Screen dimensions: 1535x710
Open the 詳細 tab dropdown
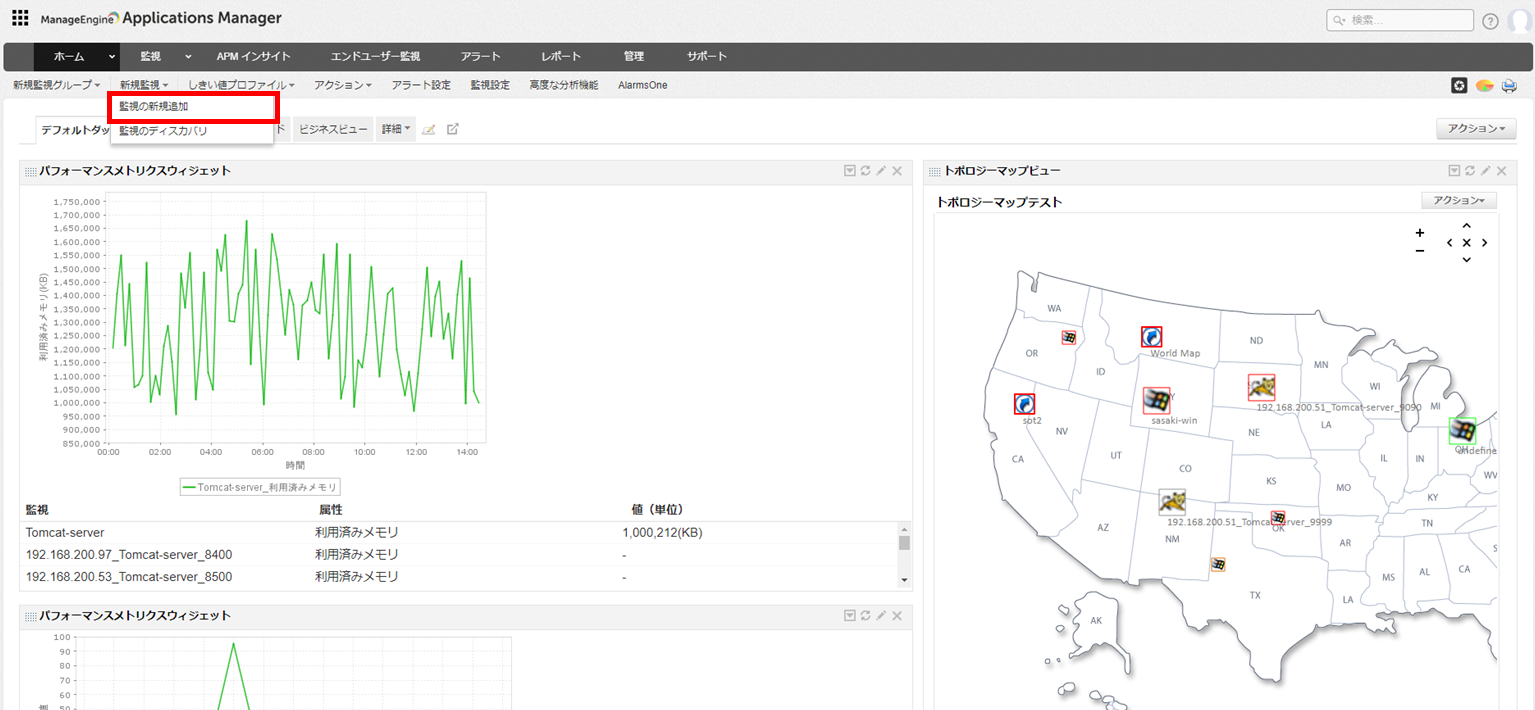point(396,129)
